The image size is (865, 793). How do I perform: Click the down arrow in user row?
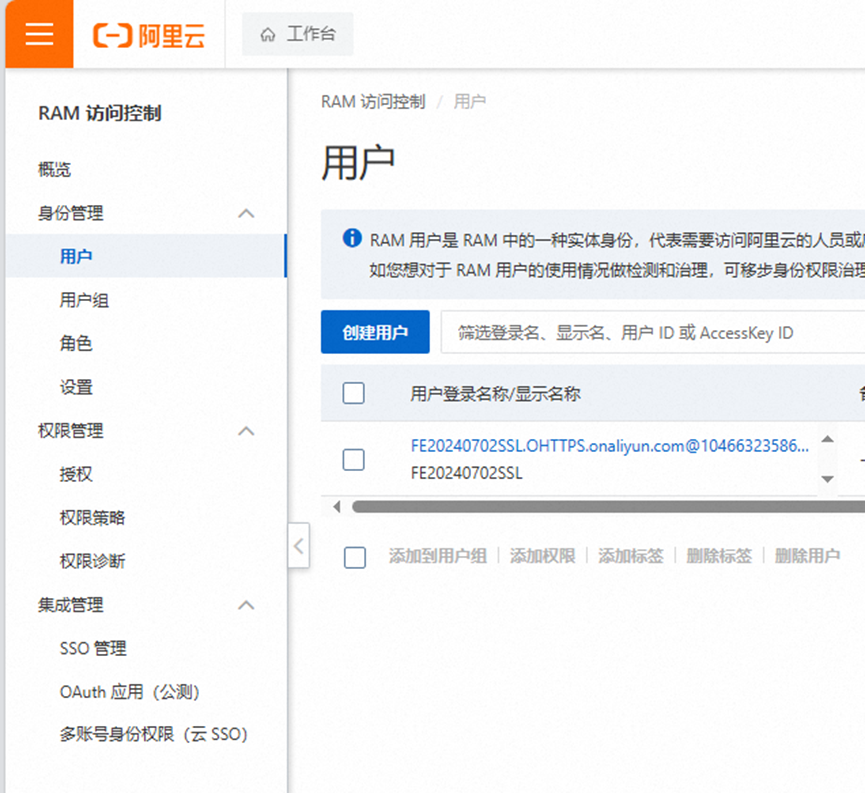coord(827,479)
